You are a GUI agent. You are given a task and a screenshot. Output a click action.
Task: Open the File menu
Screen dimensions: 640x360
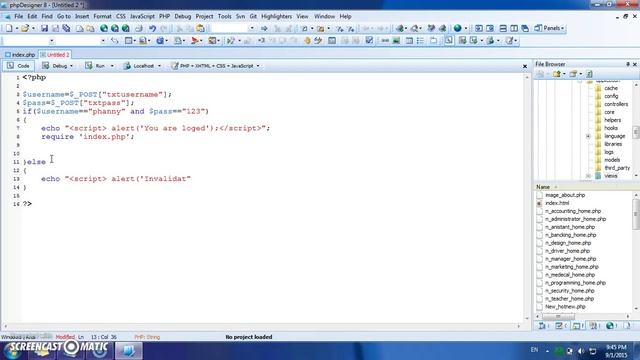pos(19,16)
